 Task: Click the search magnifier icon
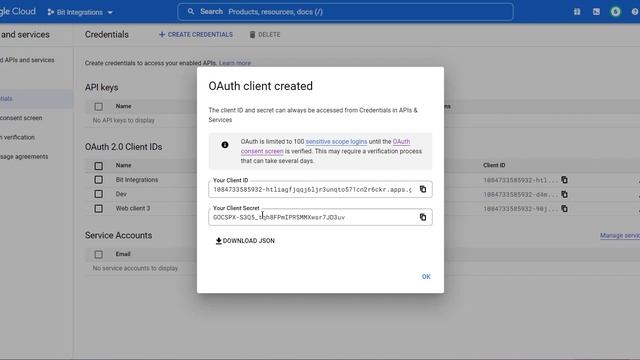(191, 11)
